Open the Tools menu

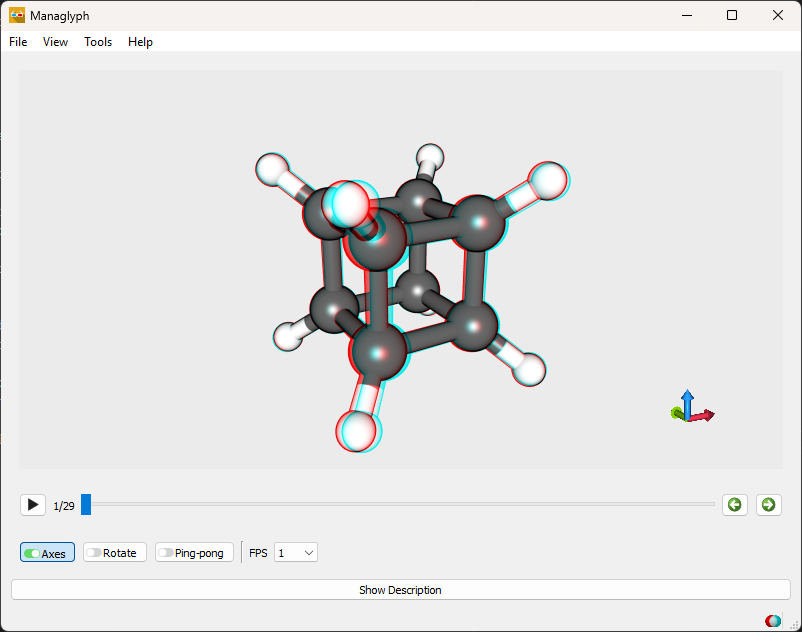click(98, 42)
